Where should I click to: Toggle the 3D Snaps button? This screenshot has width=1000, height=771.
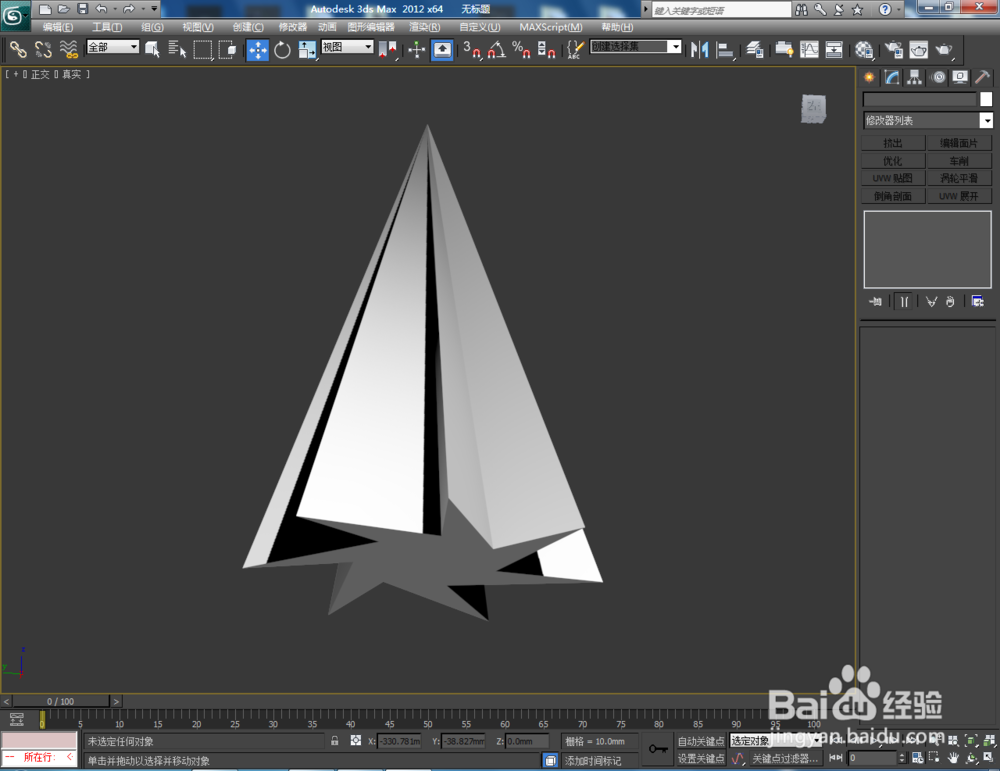click(471, 50)
